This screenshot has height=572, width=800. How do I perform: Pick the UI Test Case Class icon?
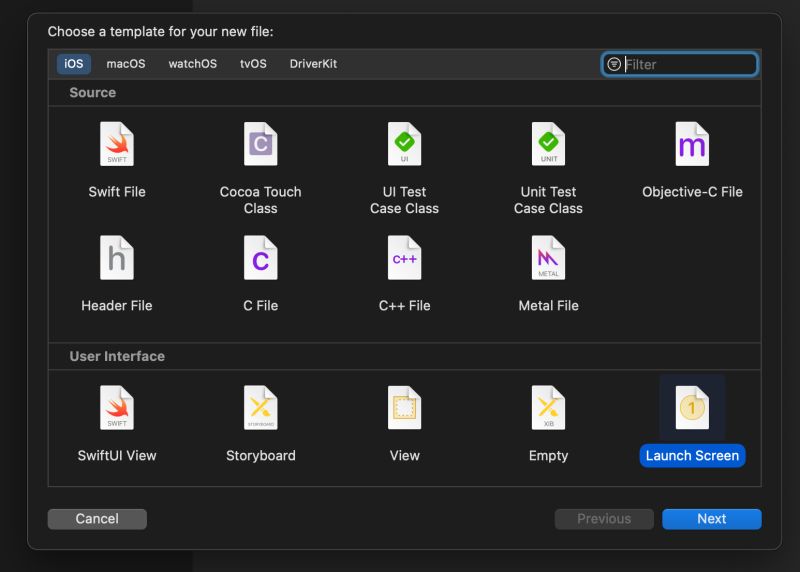pos(405,144)
